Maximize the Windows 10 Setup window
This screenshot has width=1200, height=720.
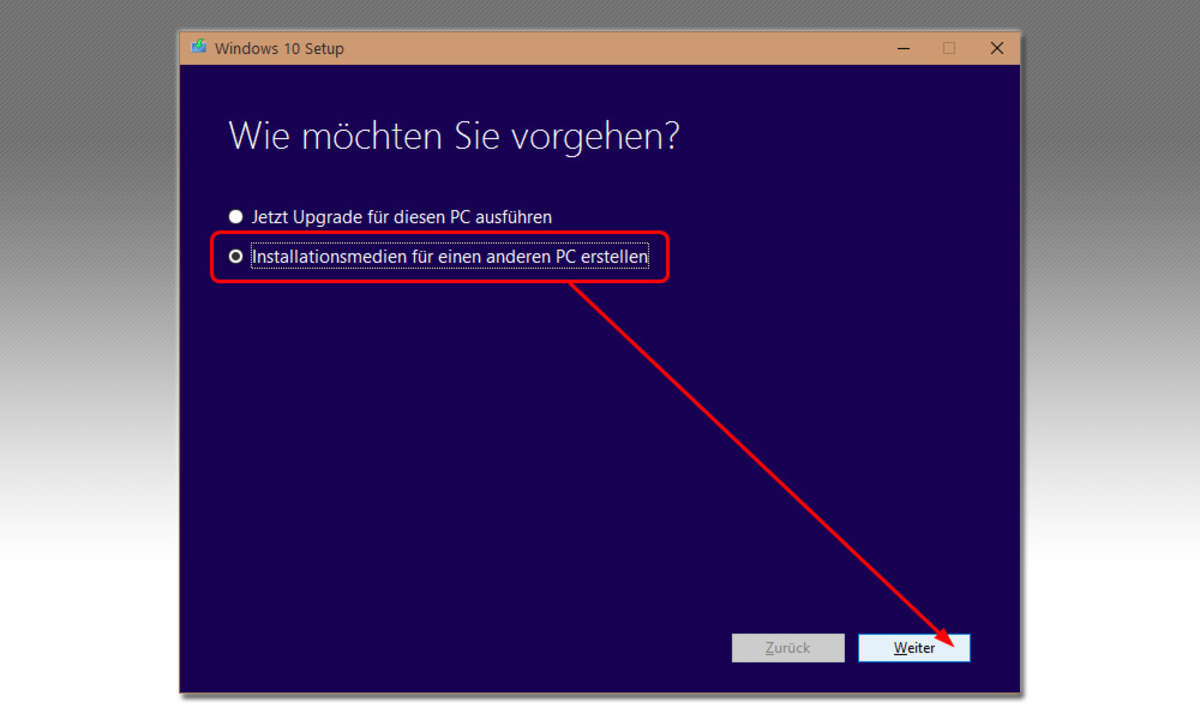click(x=949, y=48)
